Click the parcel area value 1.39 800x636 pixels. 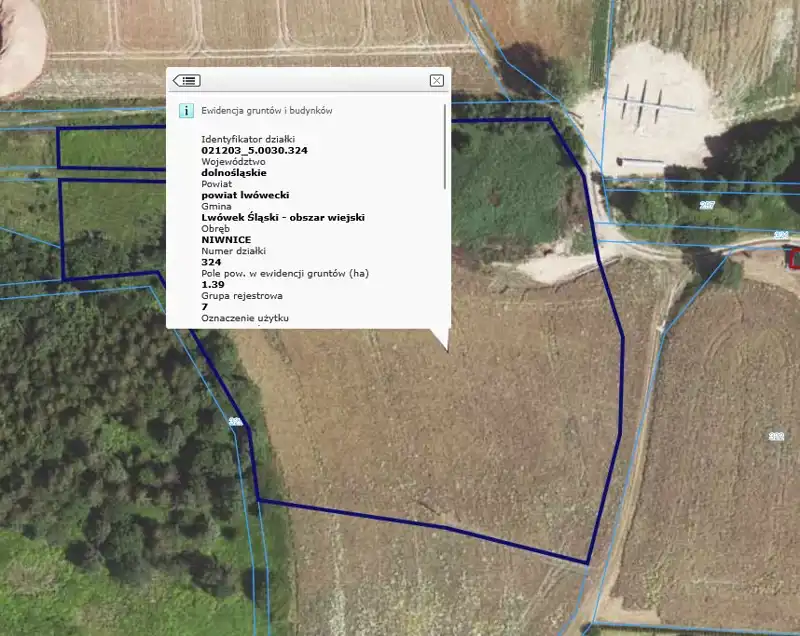(213, 284)
